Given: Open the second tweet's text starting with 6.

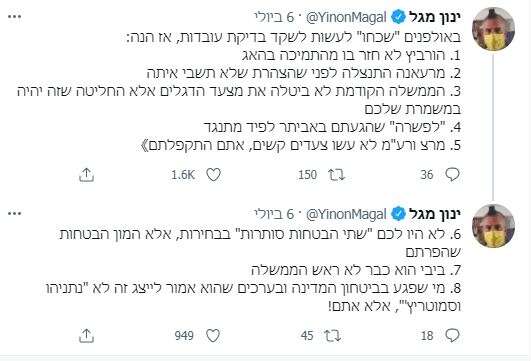Looking at the screenshot, I should 260,270.
